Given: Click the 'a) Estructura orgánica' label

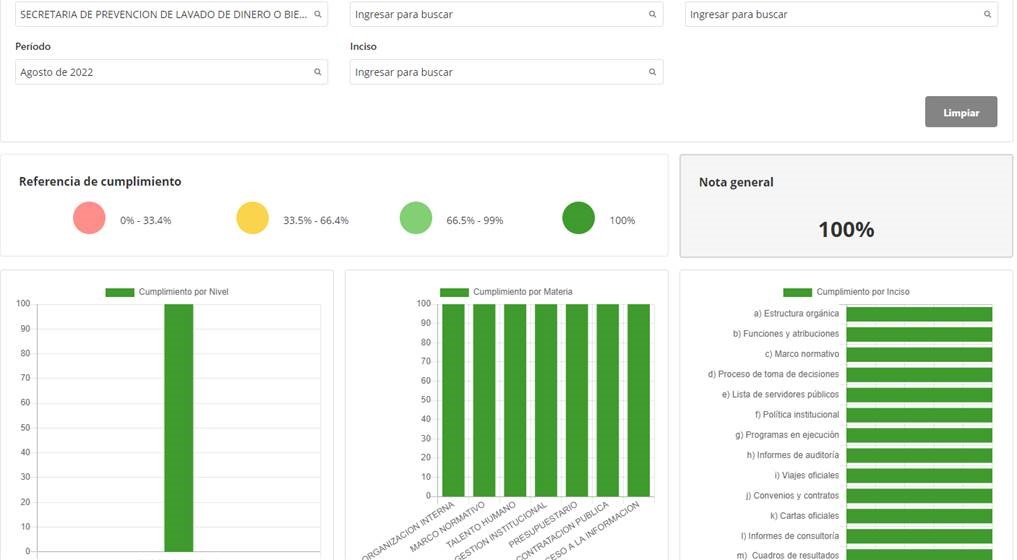Looking at the screenshot, I should click(796, 313).
